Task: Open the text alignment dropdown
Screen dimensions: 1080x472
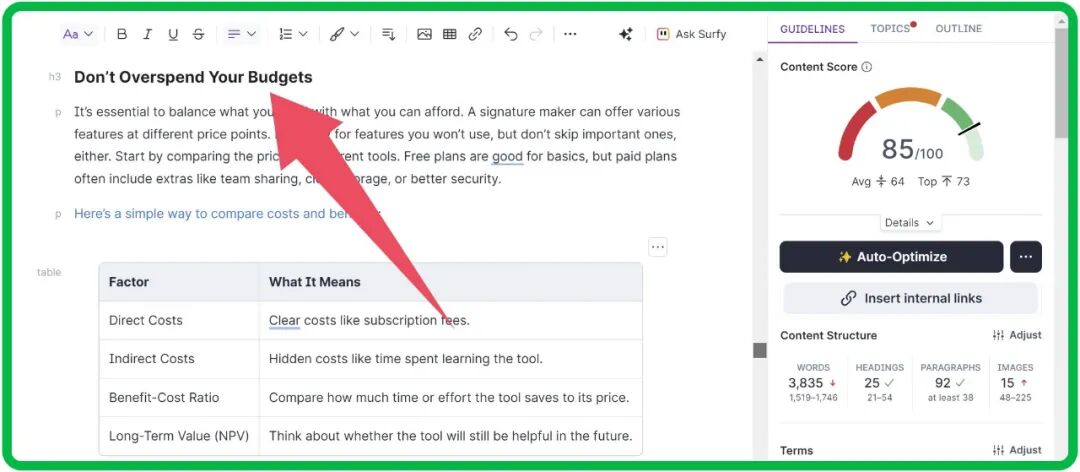Action: pos(241,34)
